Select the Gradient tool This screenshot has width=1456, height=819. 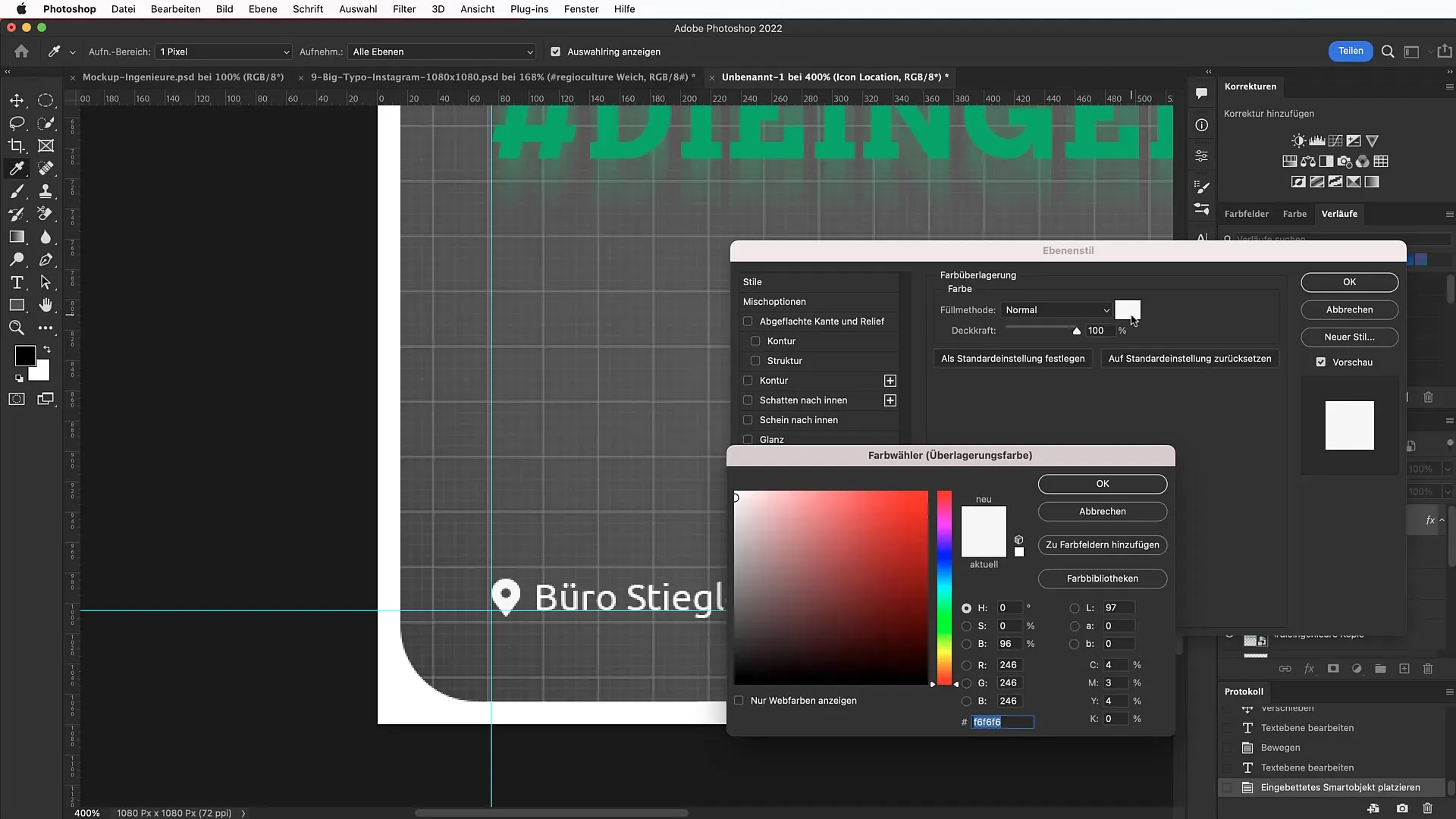click(x=17, y=237)
